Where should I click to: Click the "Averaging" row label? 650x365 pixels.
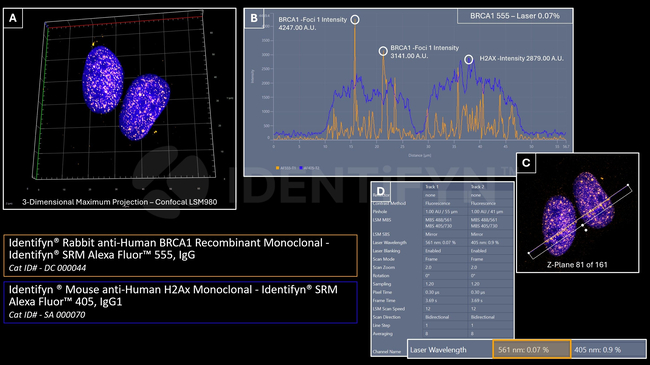(382, 334)
